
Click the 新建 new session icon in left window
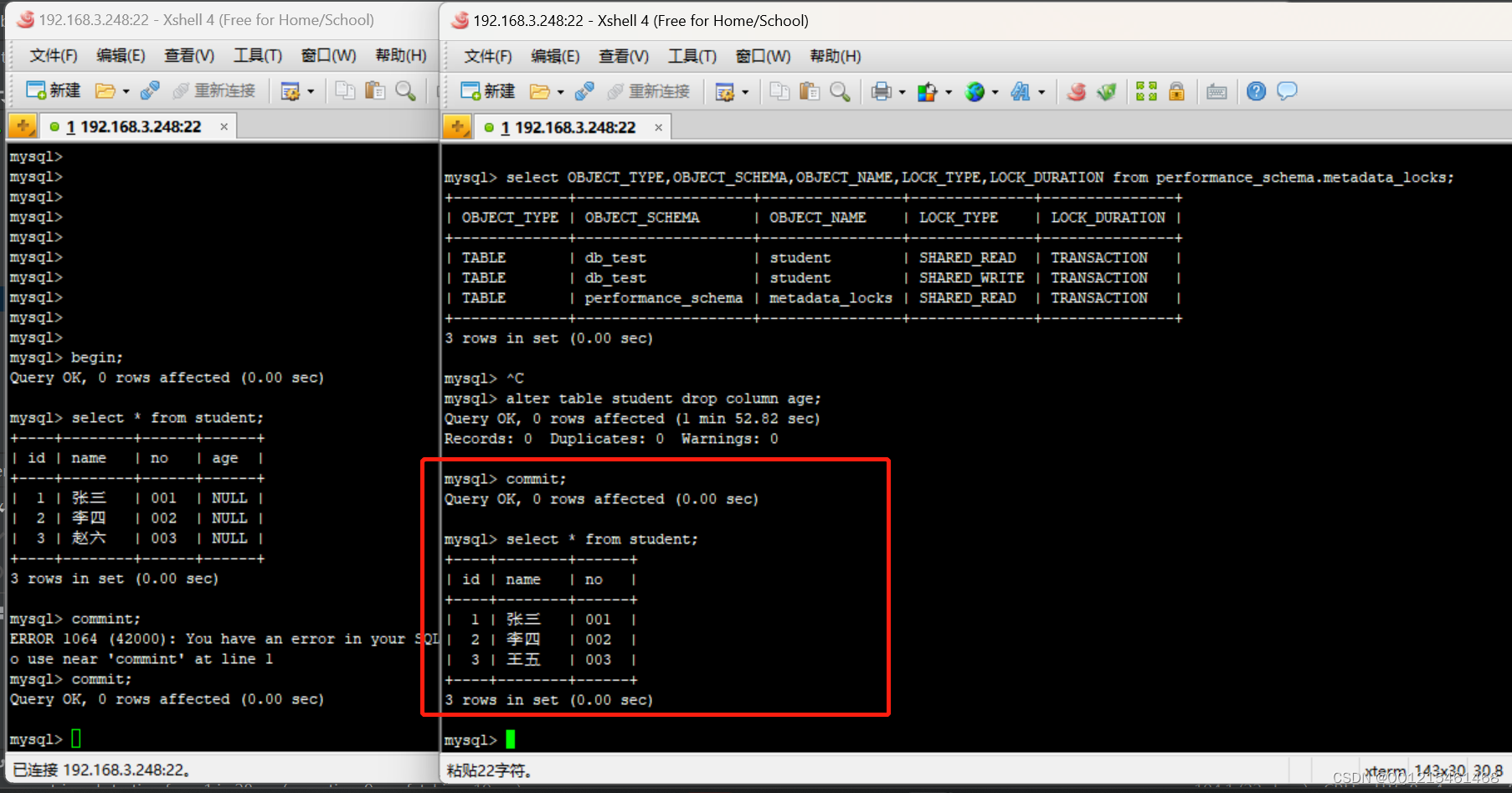(x=53, y=90)
